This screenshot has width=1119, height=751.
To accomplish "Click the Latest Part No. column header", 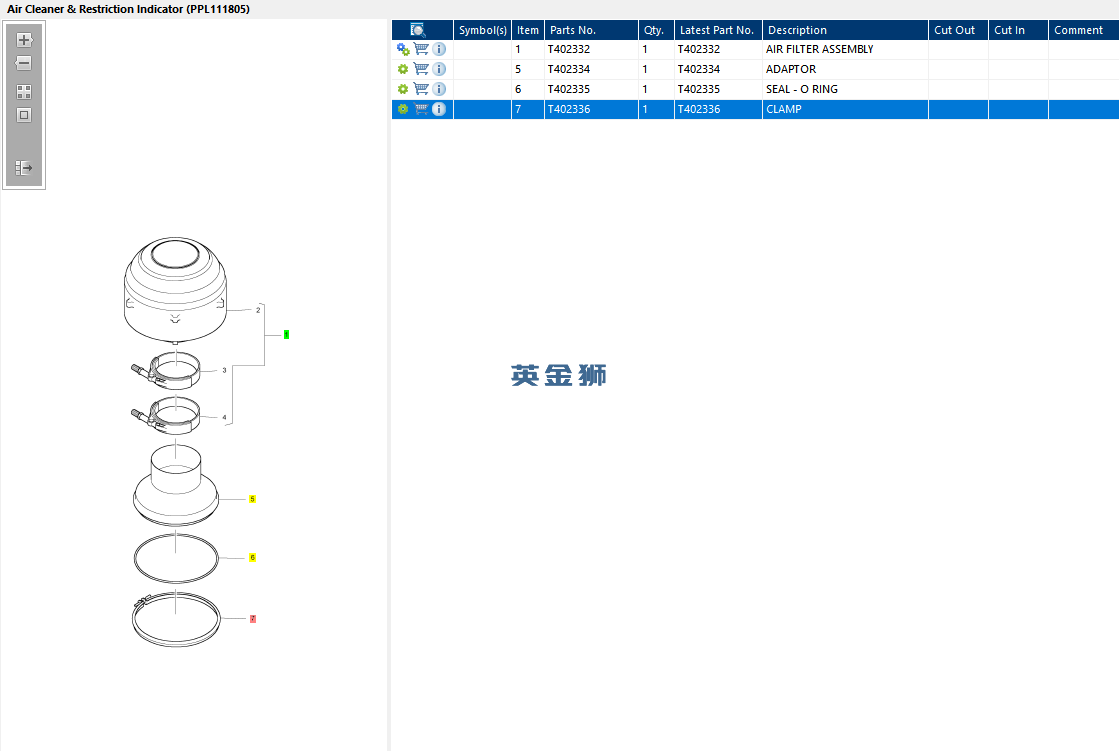I will point(718,30).
